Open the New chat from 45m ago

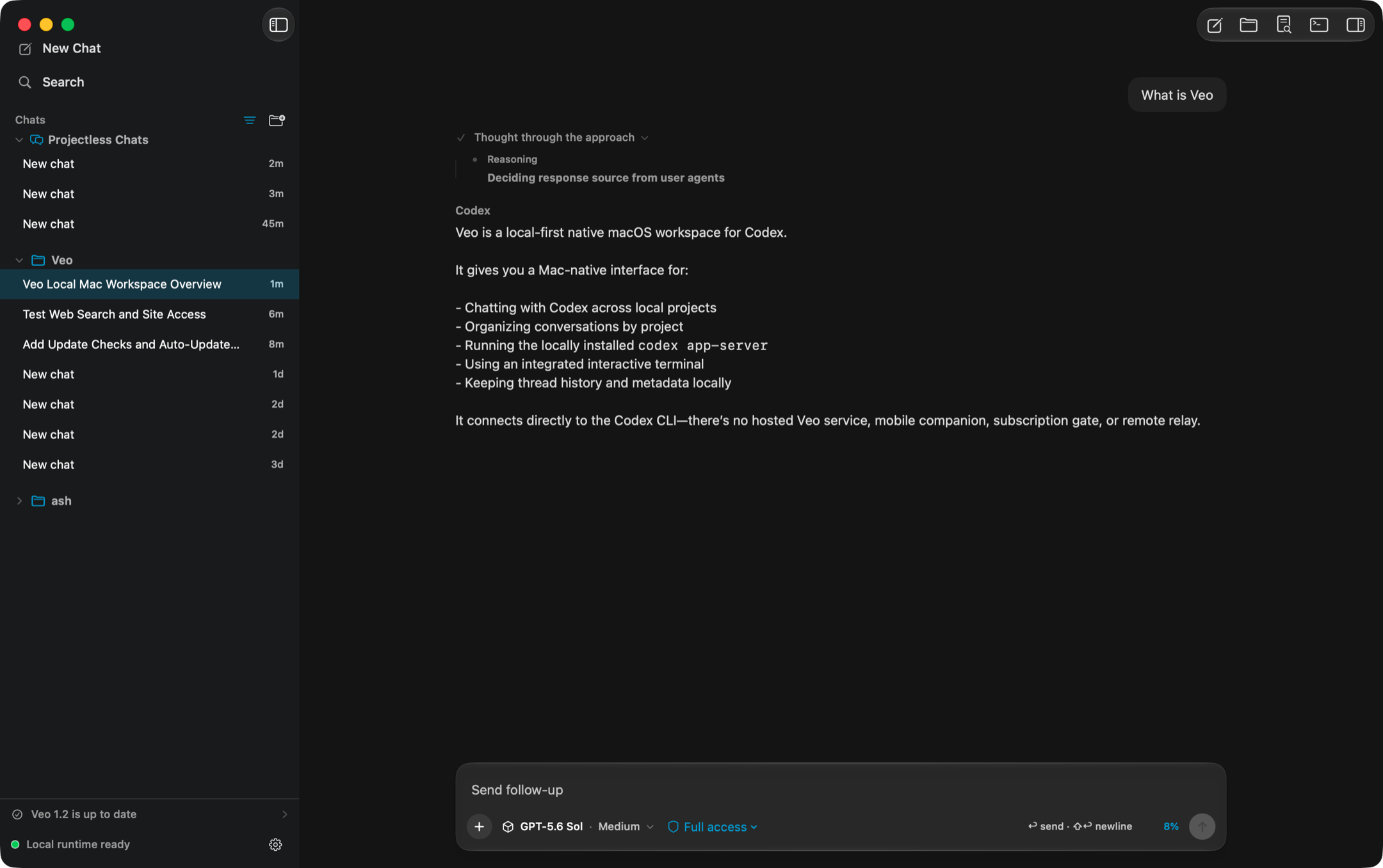150,224
